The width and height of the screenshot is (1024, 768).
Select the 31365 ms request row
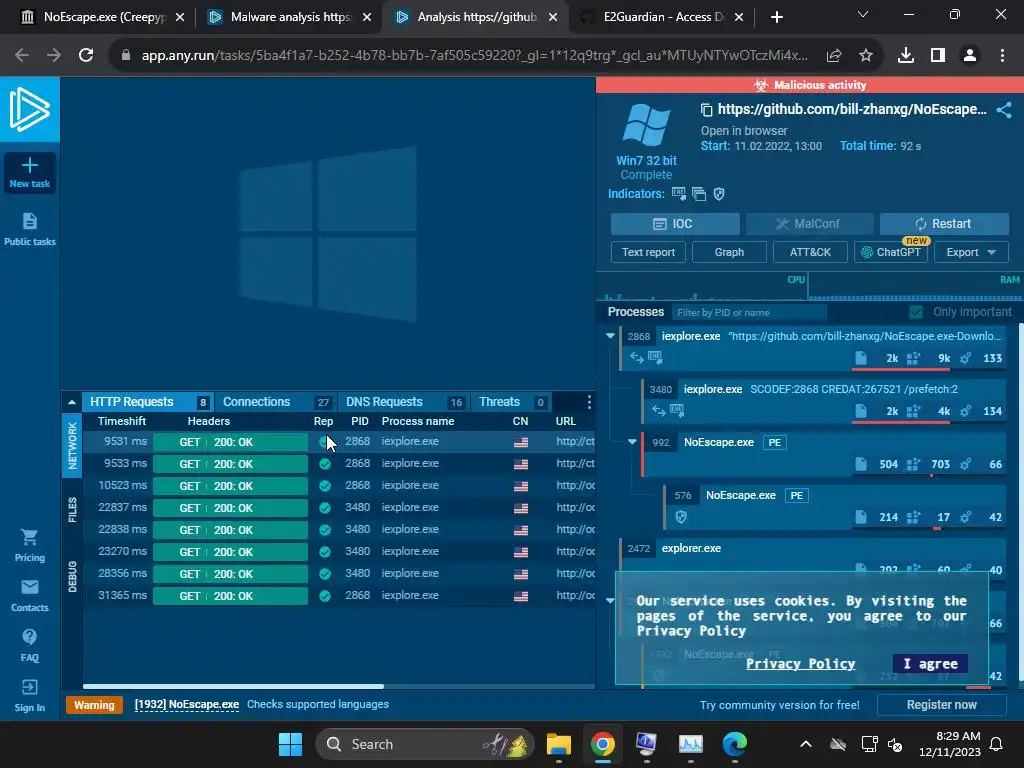(x=338, y=596)
